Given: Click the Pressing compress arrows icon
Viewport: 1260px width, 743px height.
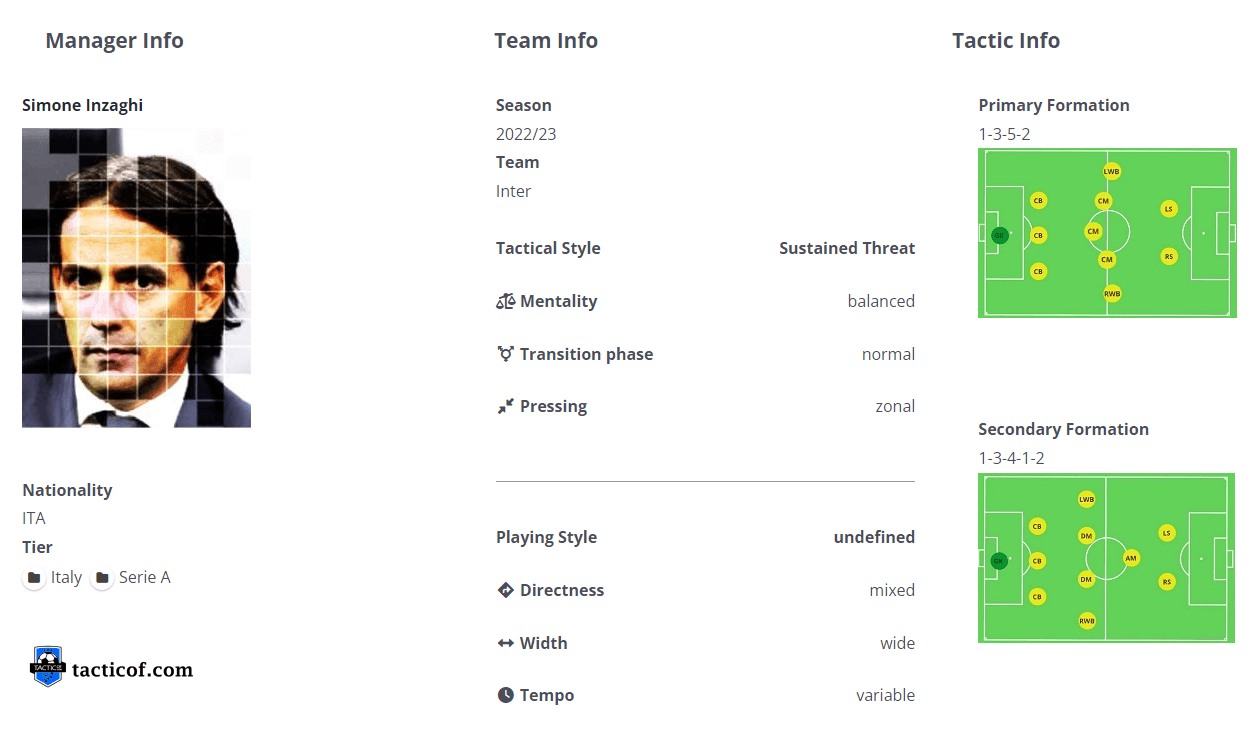Looking at the screenshot, I should [505, 406].
